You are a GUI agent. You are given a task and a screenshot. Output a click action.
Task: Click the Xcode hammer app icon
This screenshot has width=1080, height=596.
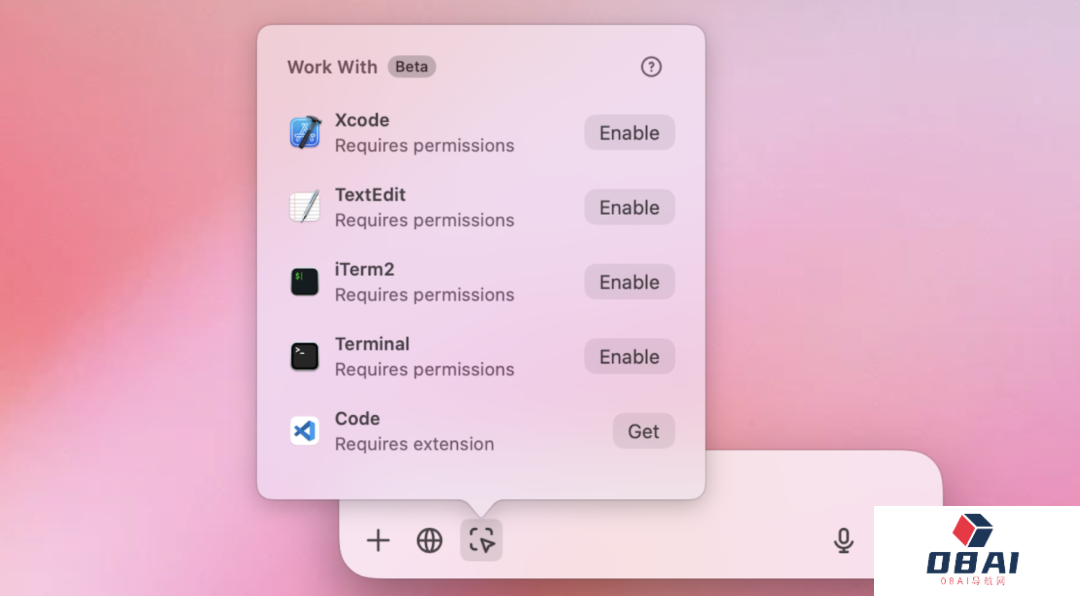coord(305,133)
